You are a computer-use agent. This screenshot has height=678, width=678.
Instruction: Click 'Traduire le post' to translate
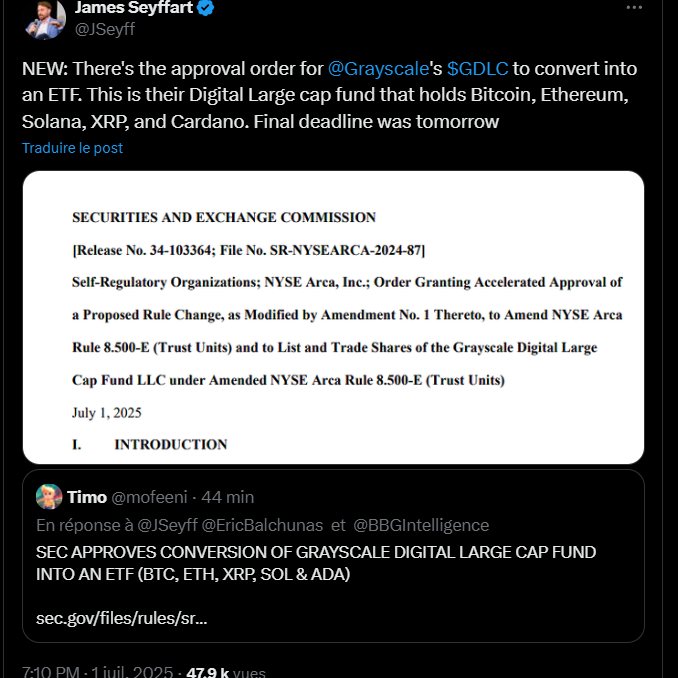(73, 148)
